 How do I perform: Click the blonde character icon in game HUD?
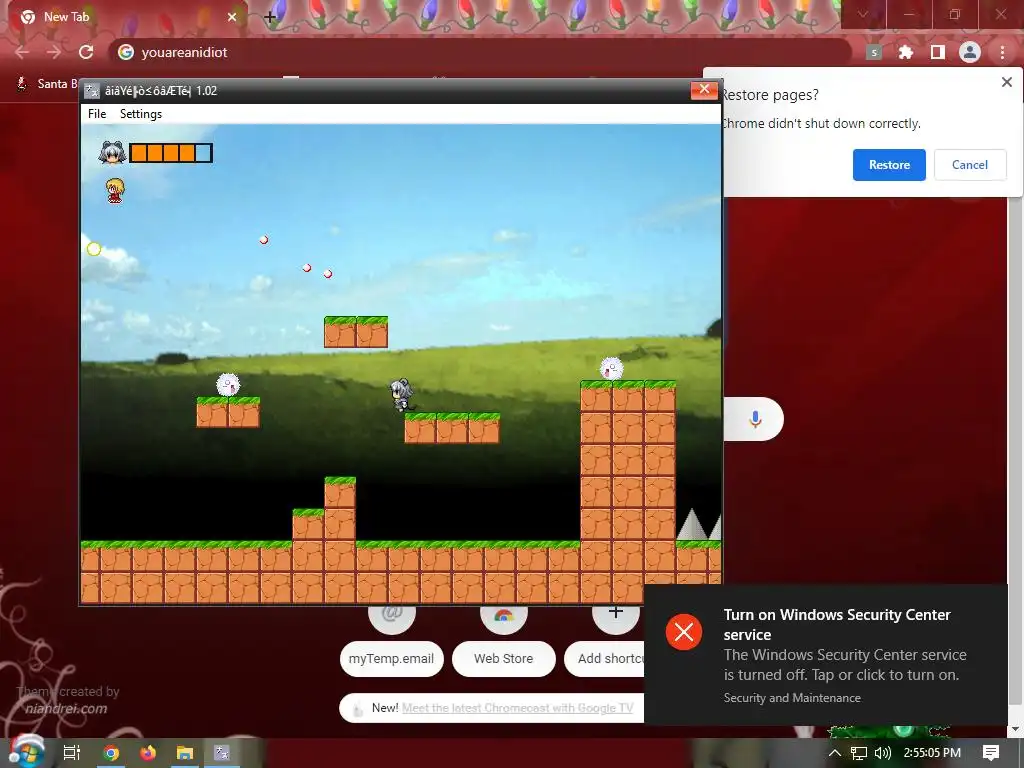click(115, 191)
